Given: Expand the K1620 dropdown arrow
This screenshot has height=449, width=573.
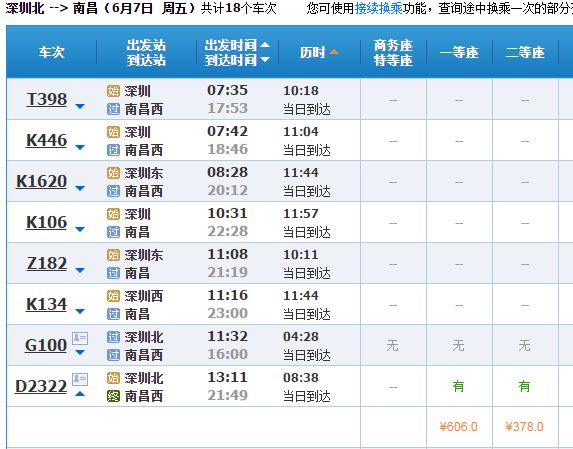Looking at the screenshot, I should pyautogui.click(x=80, y=188).
